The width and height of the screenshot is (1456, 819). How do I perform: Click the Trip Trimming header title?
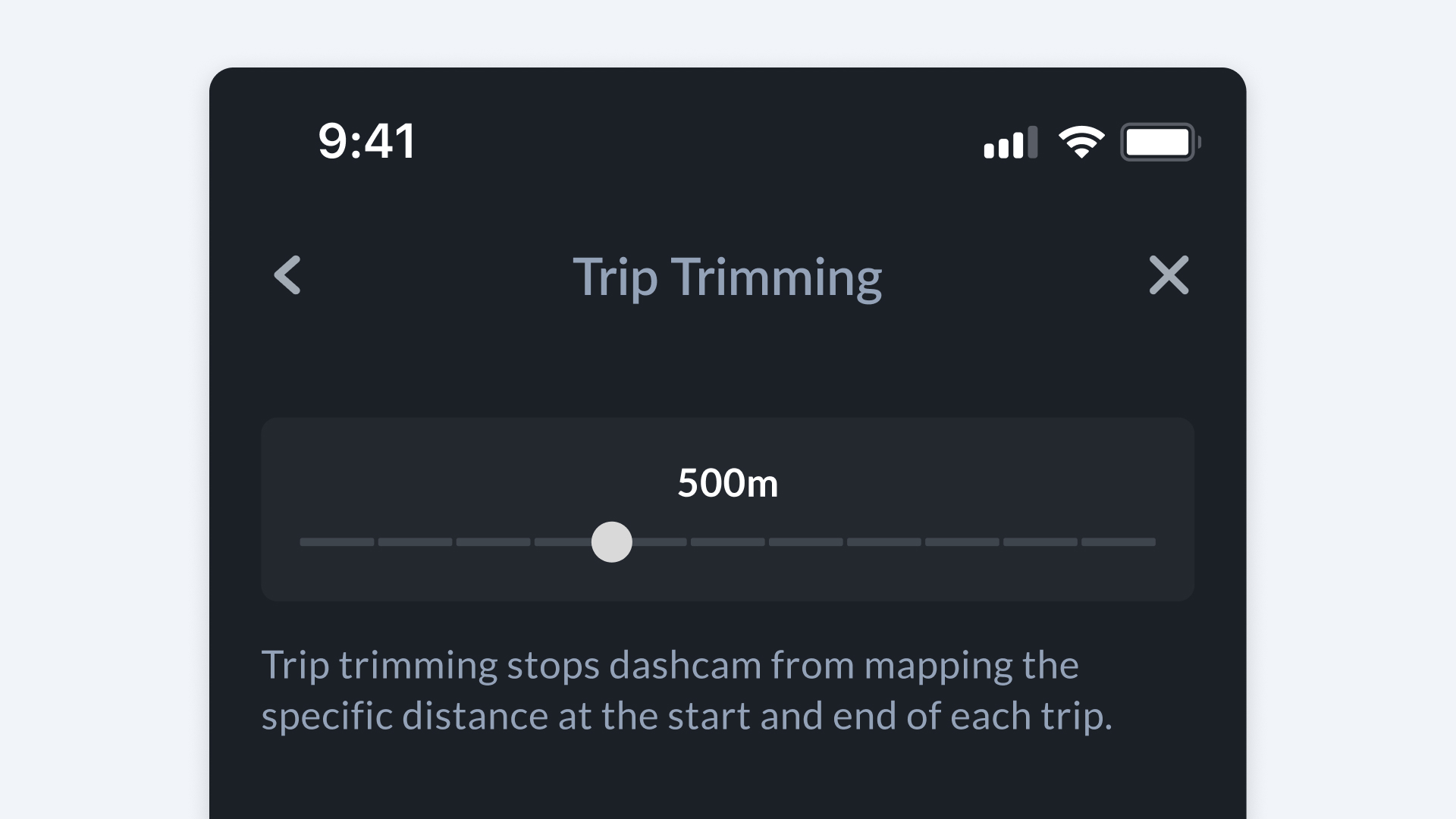727,277
